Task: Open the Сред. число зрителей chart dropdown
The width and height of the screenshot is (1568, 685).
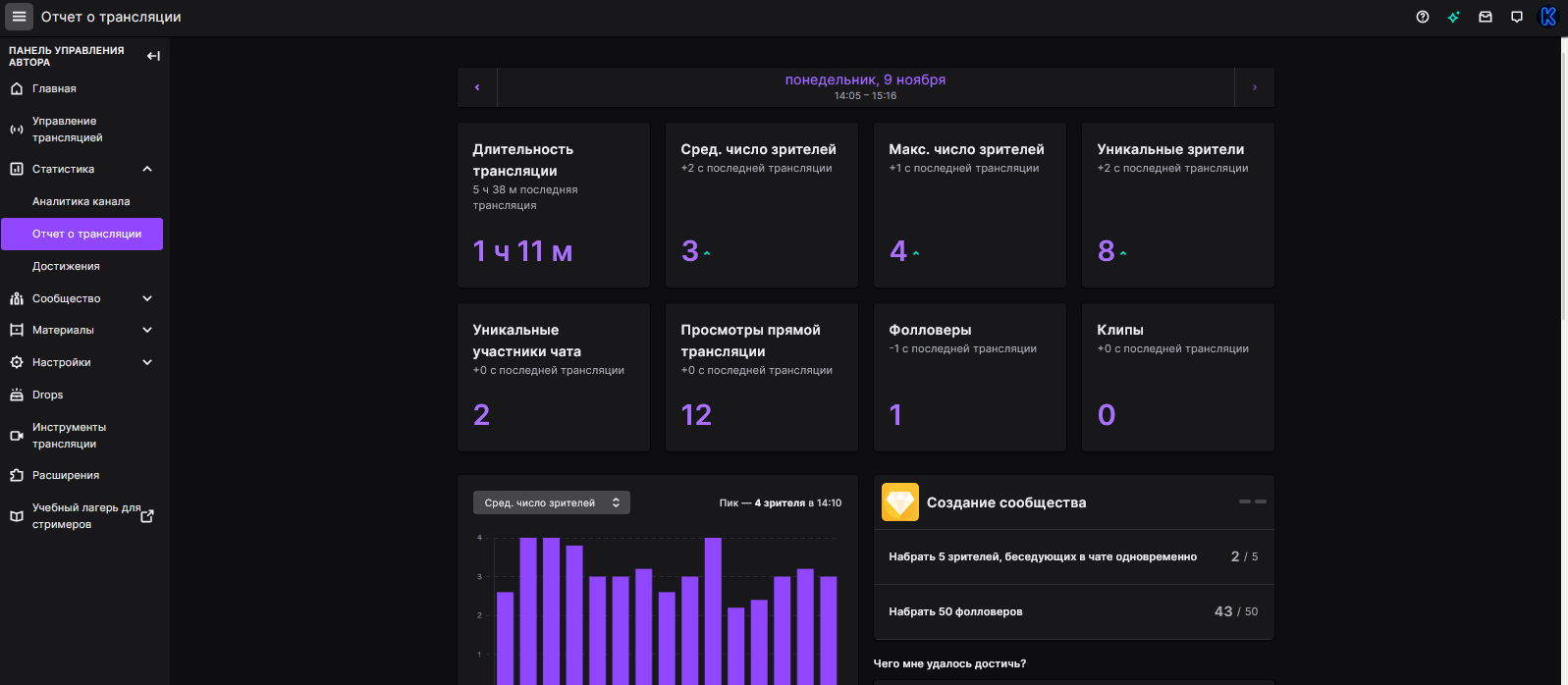Action: (552, 502)
